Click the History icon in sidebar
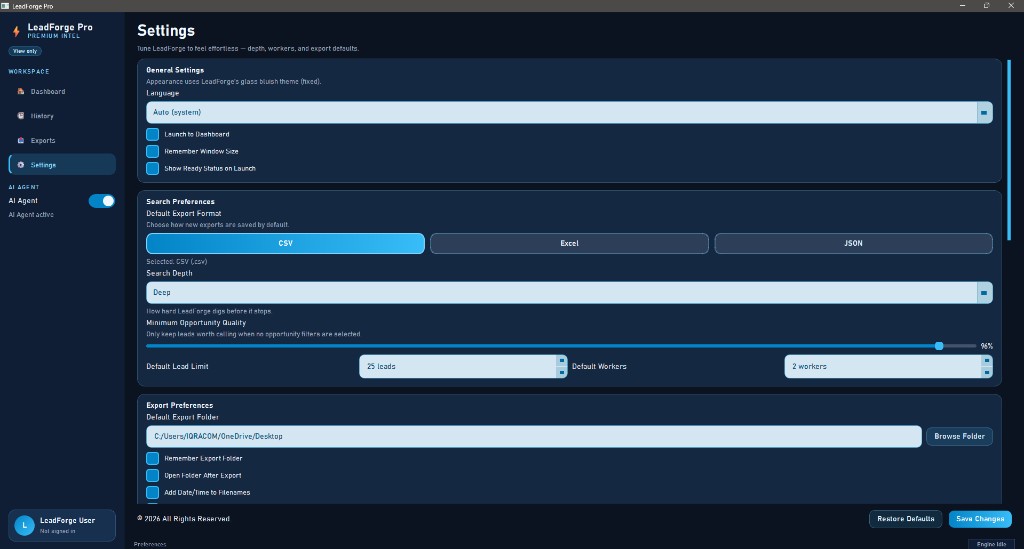Screen dimensions: 1024x549 tap(20, 116)
